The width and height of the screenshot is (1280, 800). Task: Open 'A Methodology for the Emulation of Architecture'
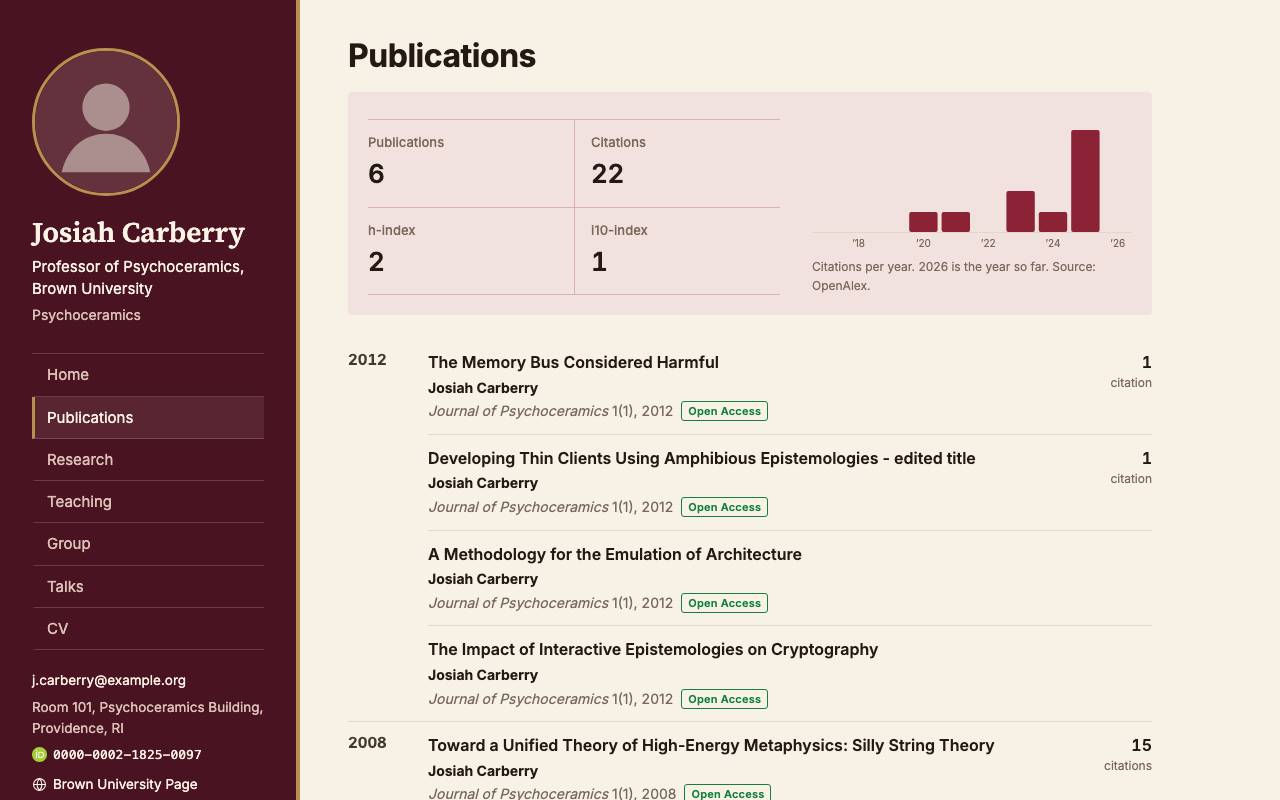(615, 554)
